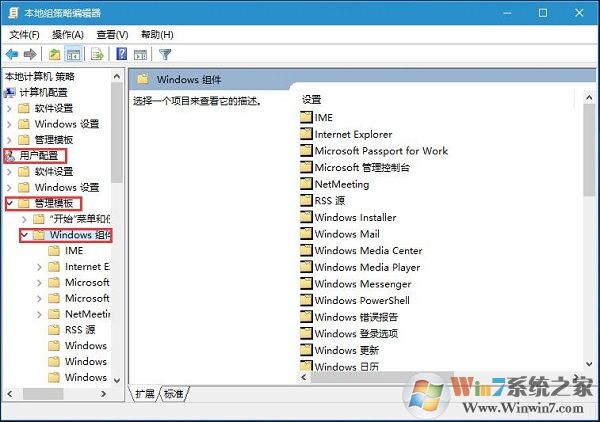Open Windows PowerShell folder
This screenshot has height=422, width=600.
[355, 300]
